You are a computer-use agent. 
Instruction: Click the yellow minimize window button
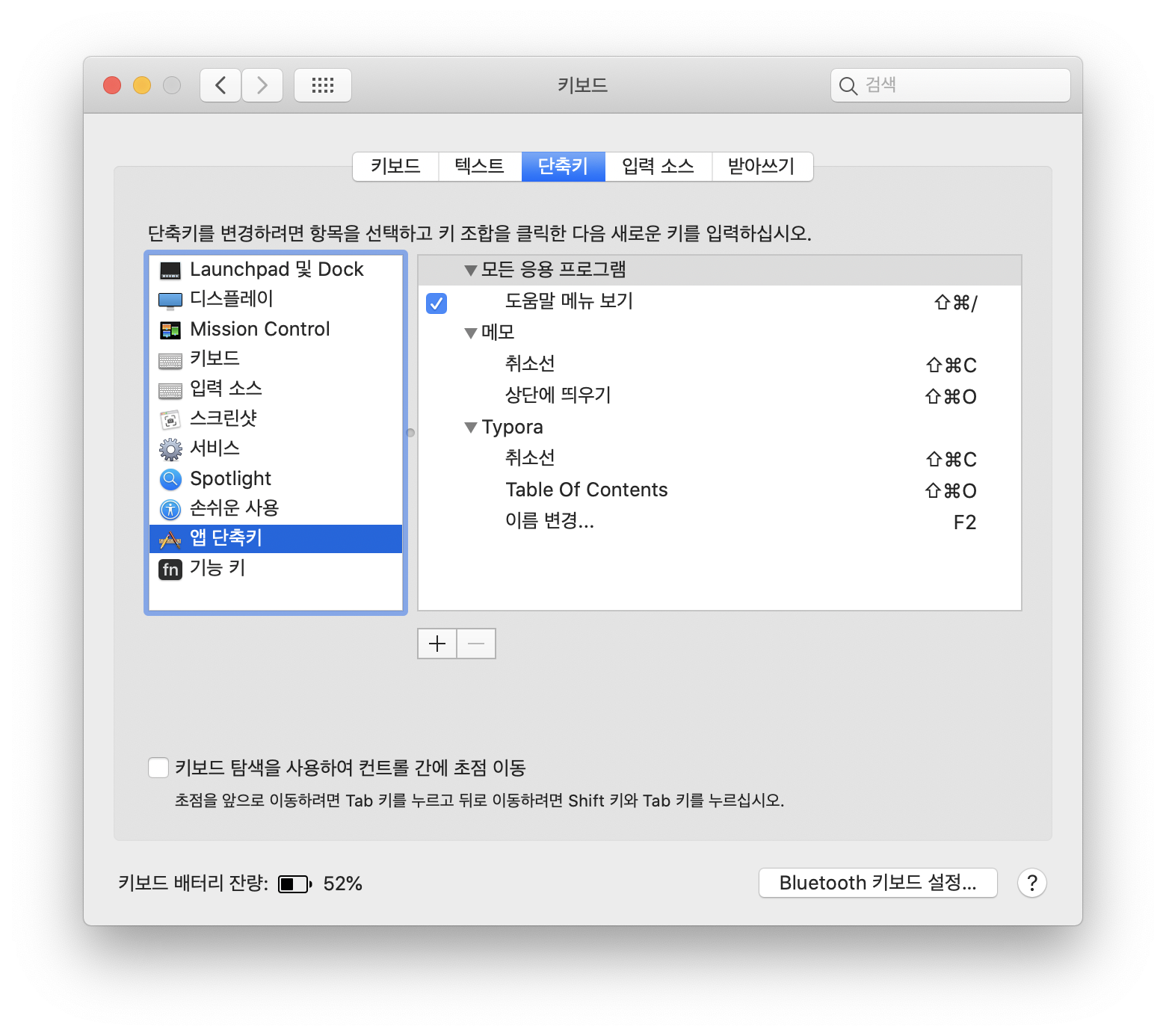(x=142, y=85)
